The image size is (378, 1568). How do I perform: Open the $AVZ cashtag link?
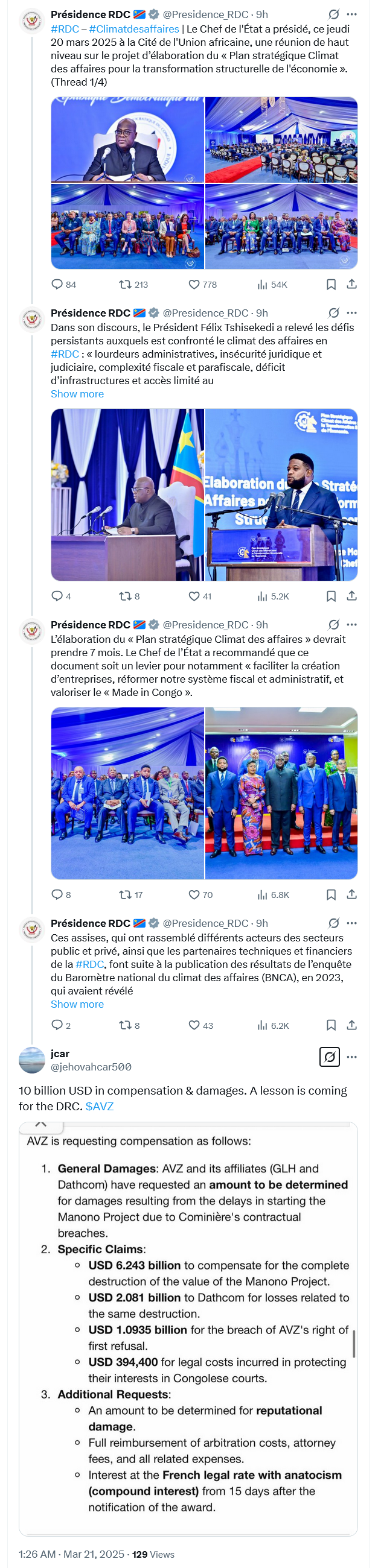point(100,1106)
